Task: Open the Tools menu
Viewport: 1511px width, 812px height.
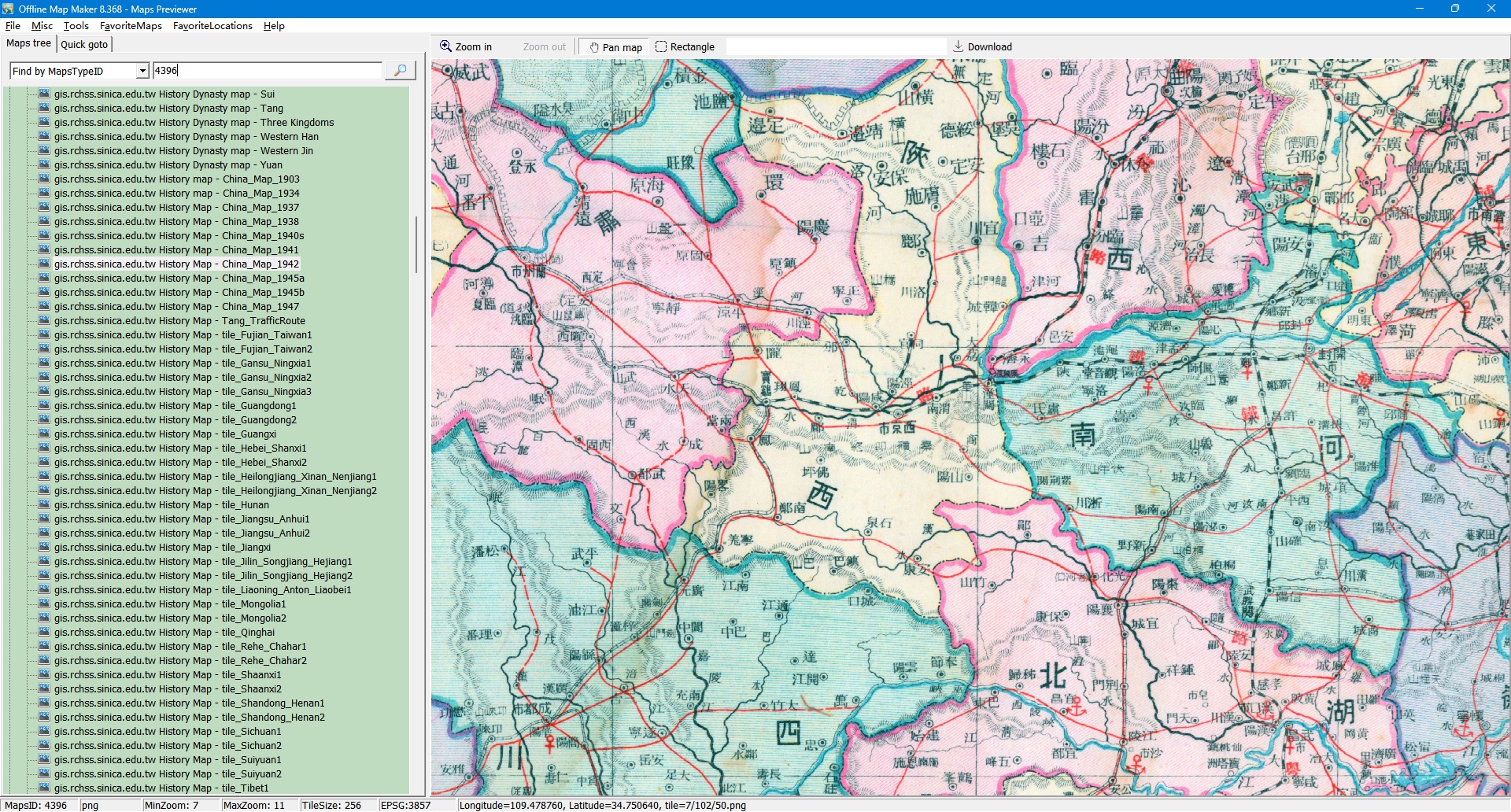Action: click(x=76, y=26)
